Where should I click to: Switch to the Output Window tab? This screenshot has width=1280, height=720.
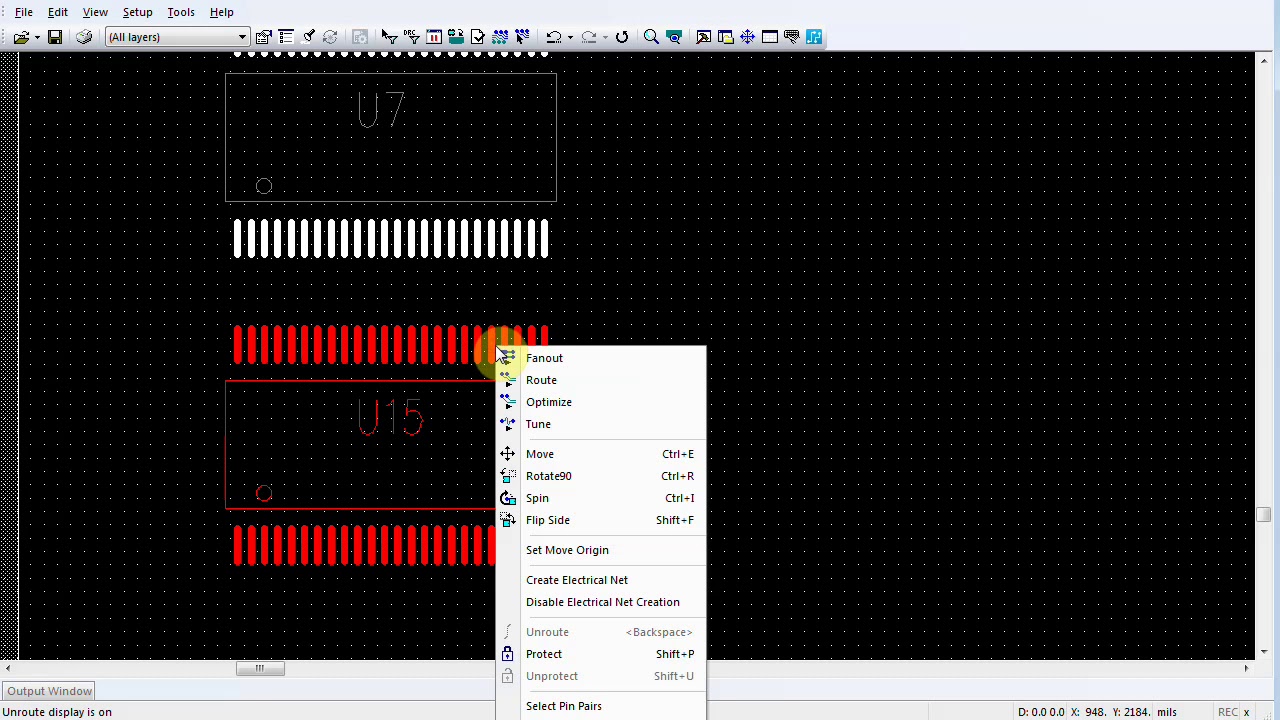[49, 691]
